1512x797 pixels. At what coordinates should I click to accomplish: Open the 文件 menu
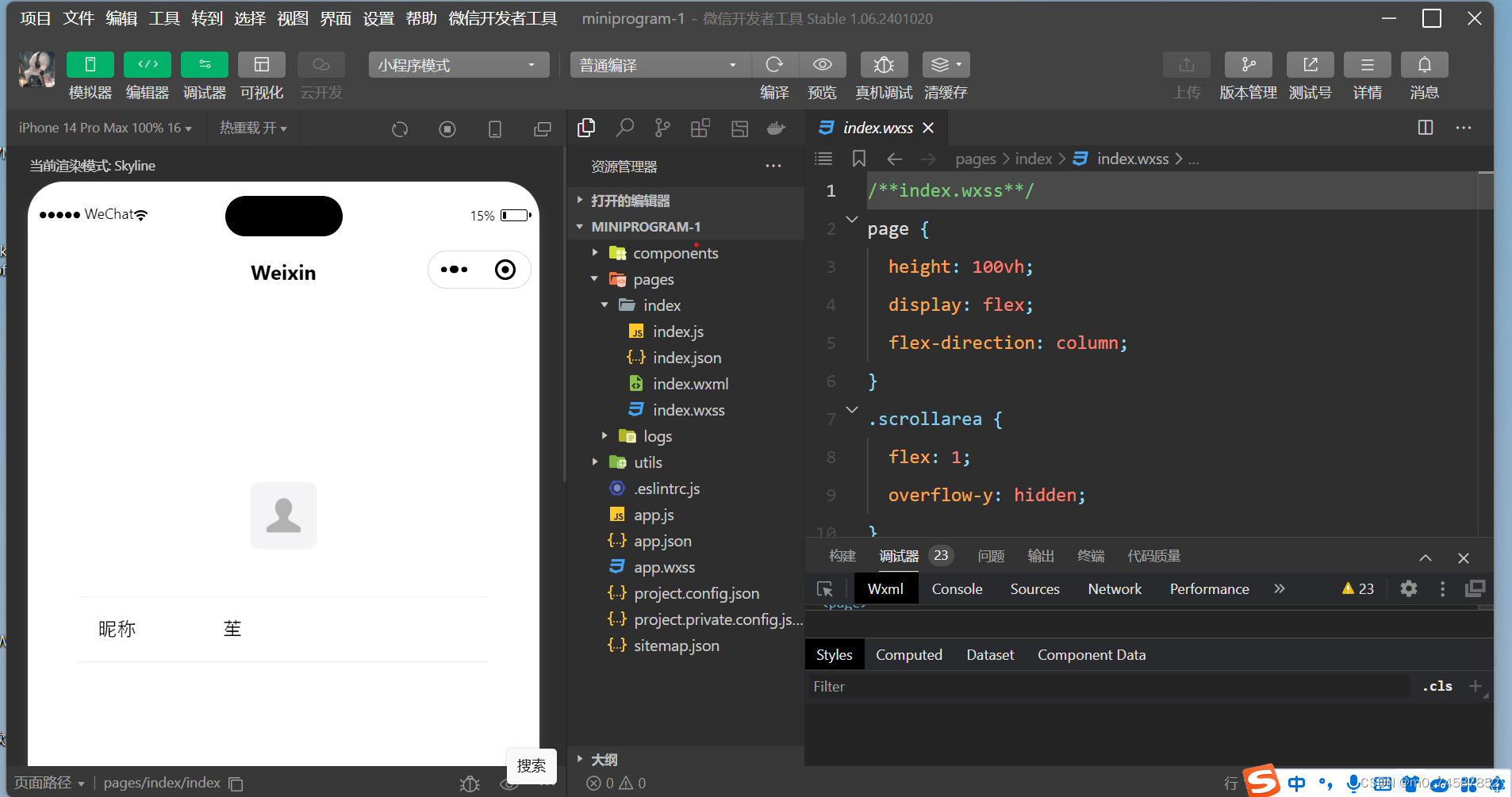[79, 18]
